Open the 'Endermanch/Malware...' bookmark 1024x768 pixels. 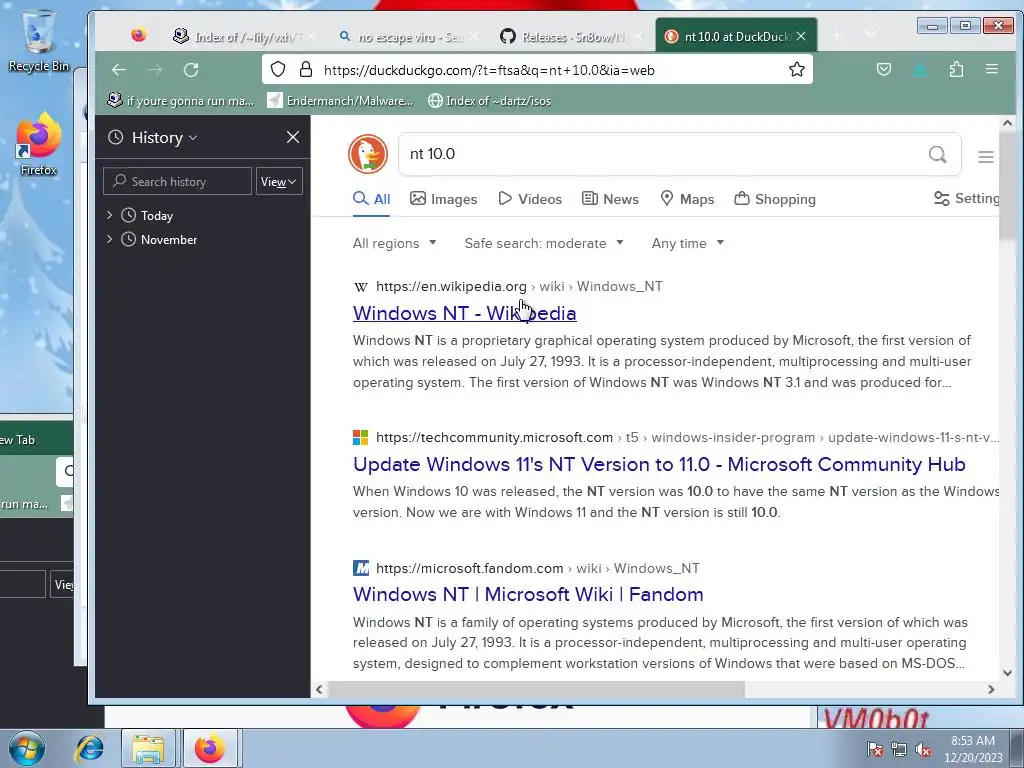pos(340,101)
